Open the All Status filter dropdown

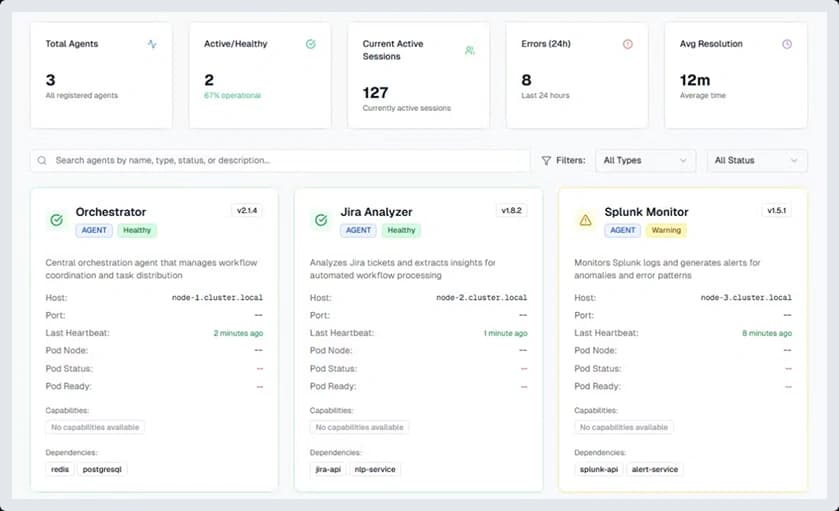point(757,161)
